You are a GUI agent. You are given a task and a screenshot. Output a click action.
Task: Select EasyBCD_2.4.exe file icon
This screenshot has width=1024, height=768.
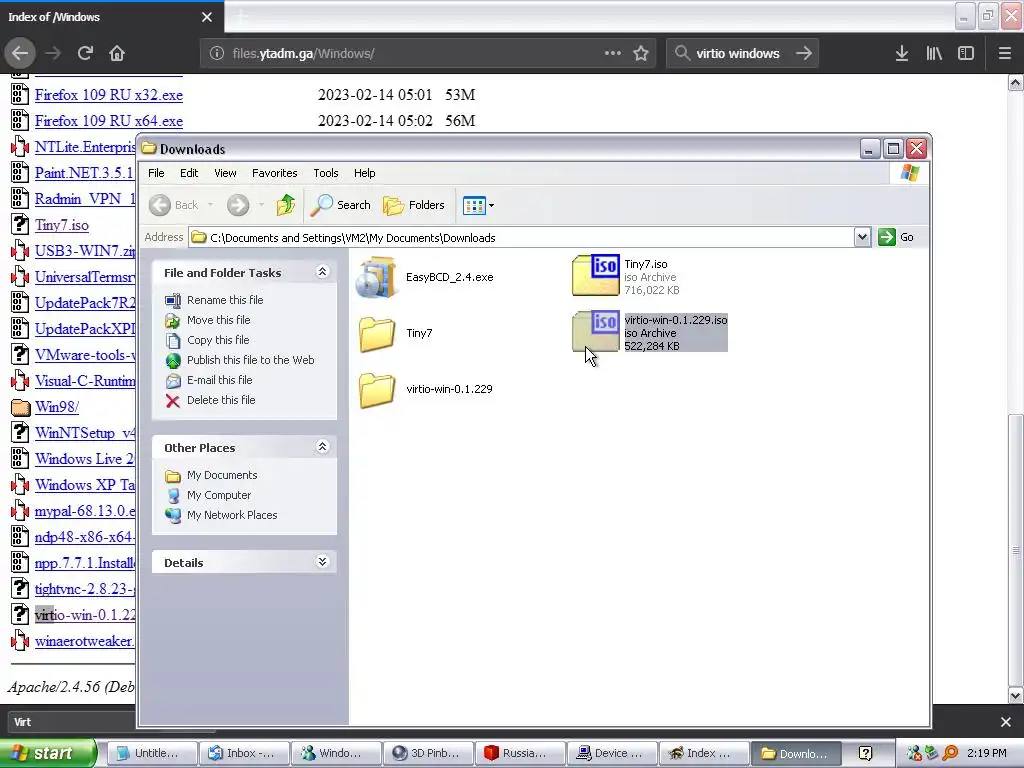[376, 277]
